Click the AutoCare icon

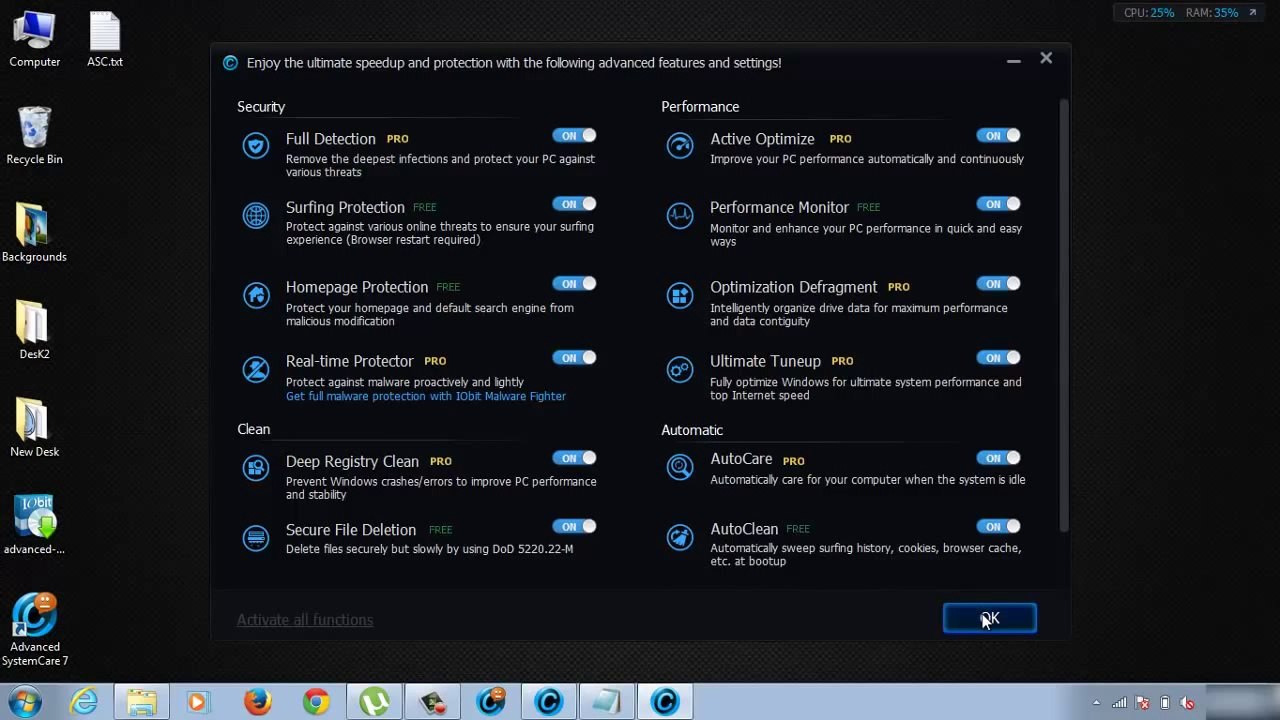tap(680, 466)
